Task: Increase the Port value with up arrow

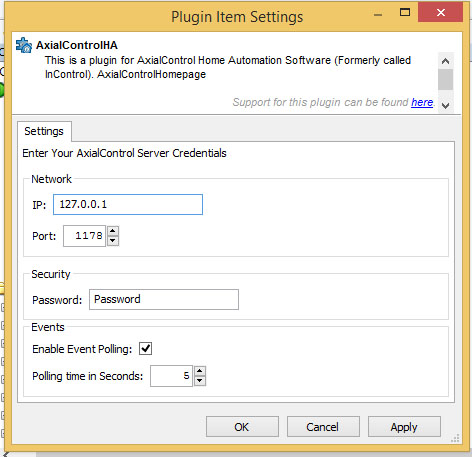Action: (x=113, y=231)
